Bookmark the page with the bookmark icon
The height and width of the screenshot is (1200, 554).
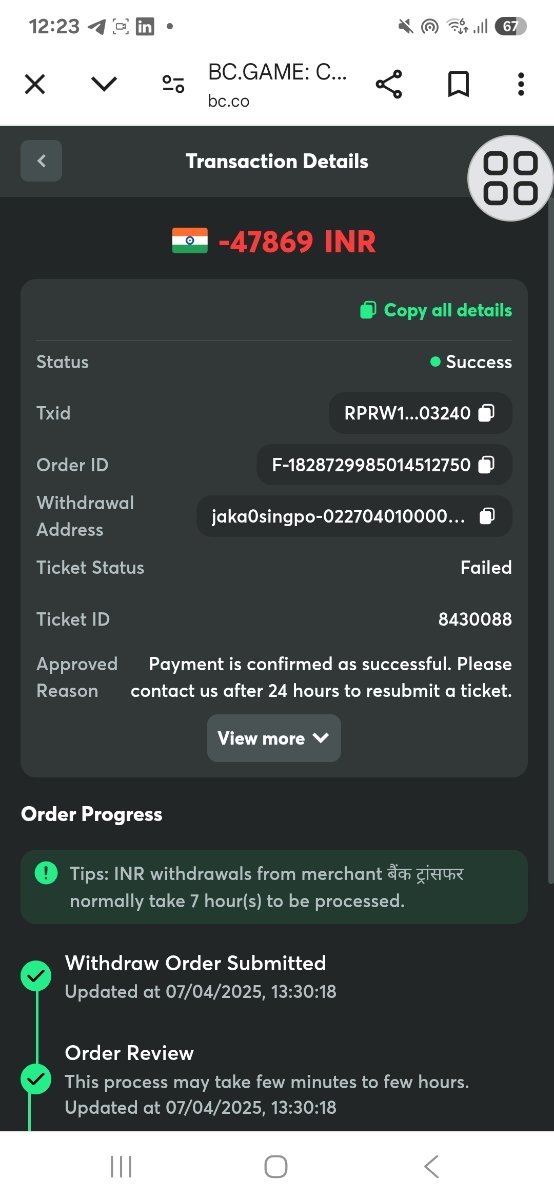[458, 84]
